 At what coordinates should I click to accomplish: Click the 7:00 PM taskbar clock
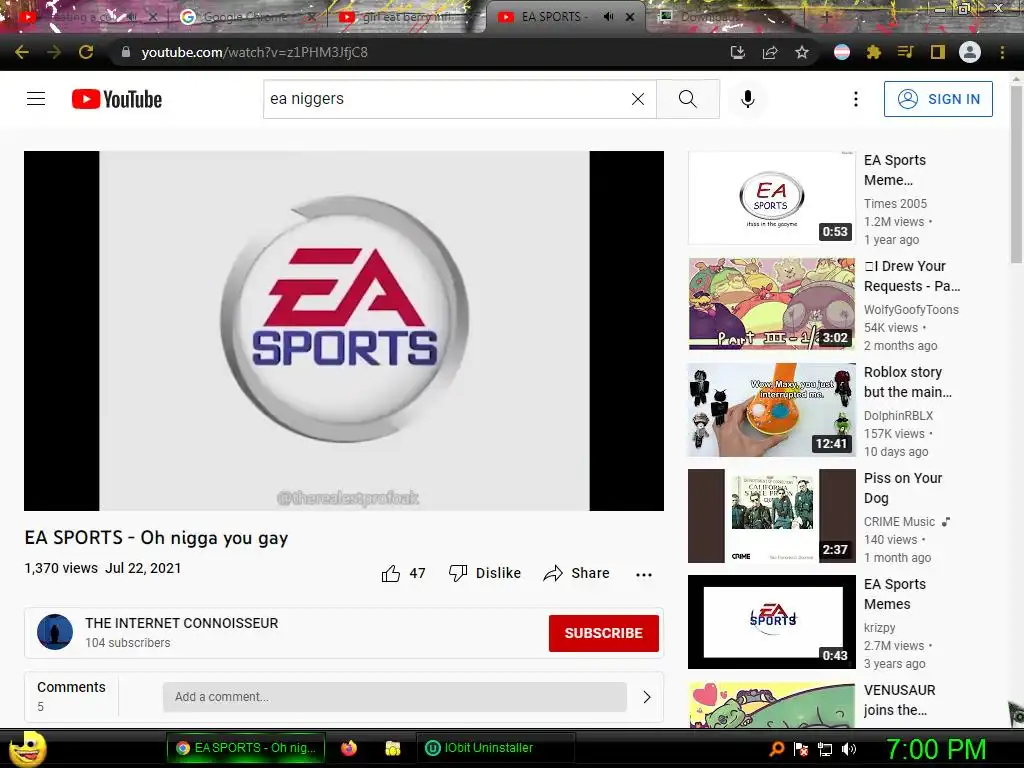click(936, 749)
